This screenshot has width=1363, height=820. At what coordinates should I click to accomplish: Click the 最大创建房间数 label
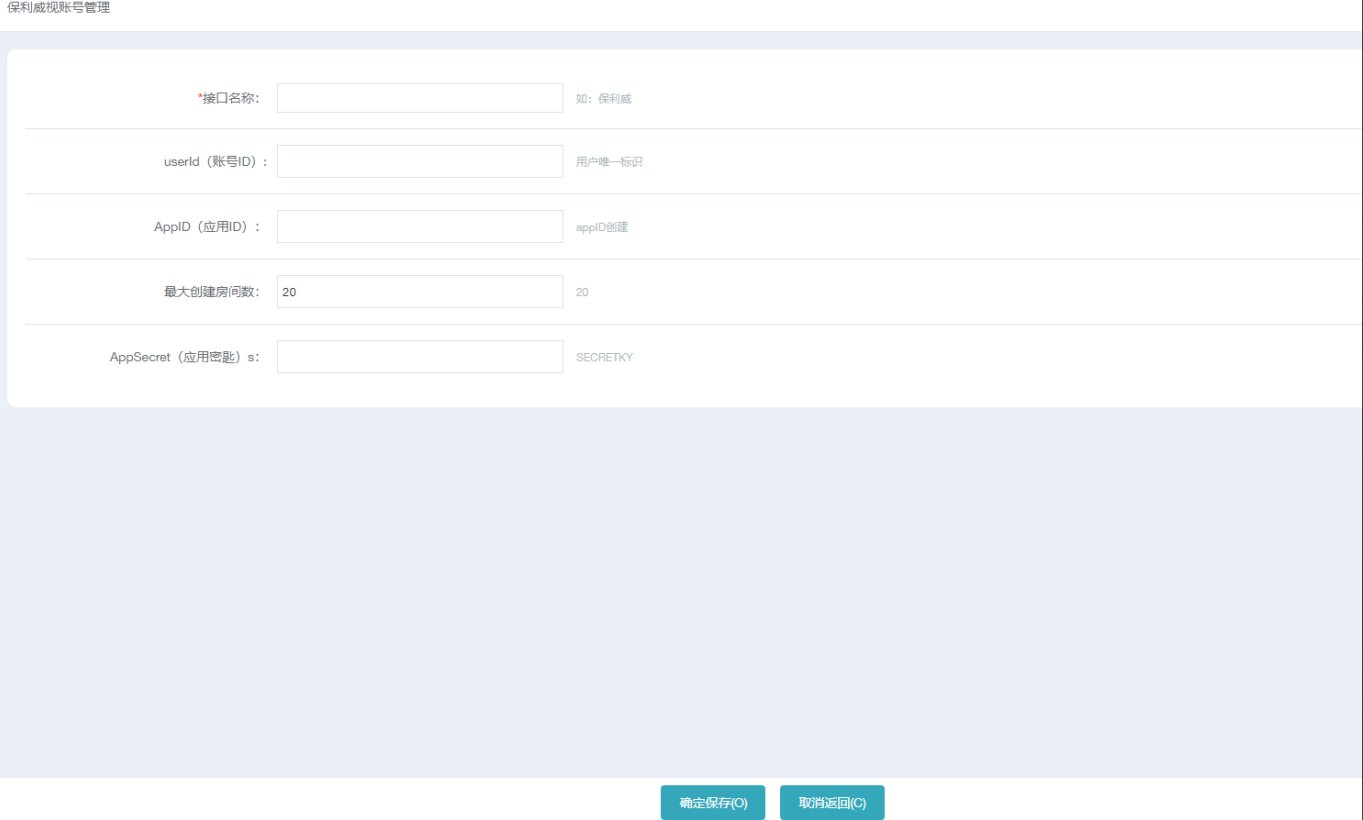[x=212, y=292]
